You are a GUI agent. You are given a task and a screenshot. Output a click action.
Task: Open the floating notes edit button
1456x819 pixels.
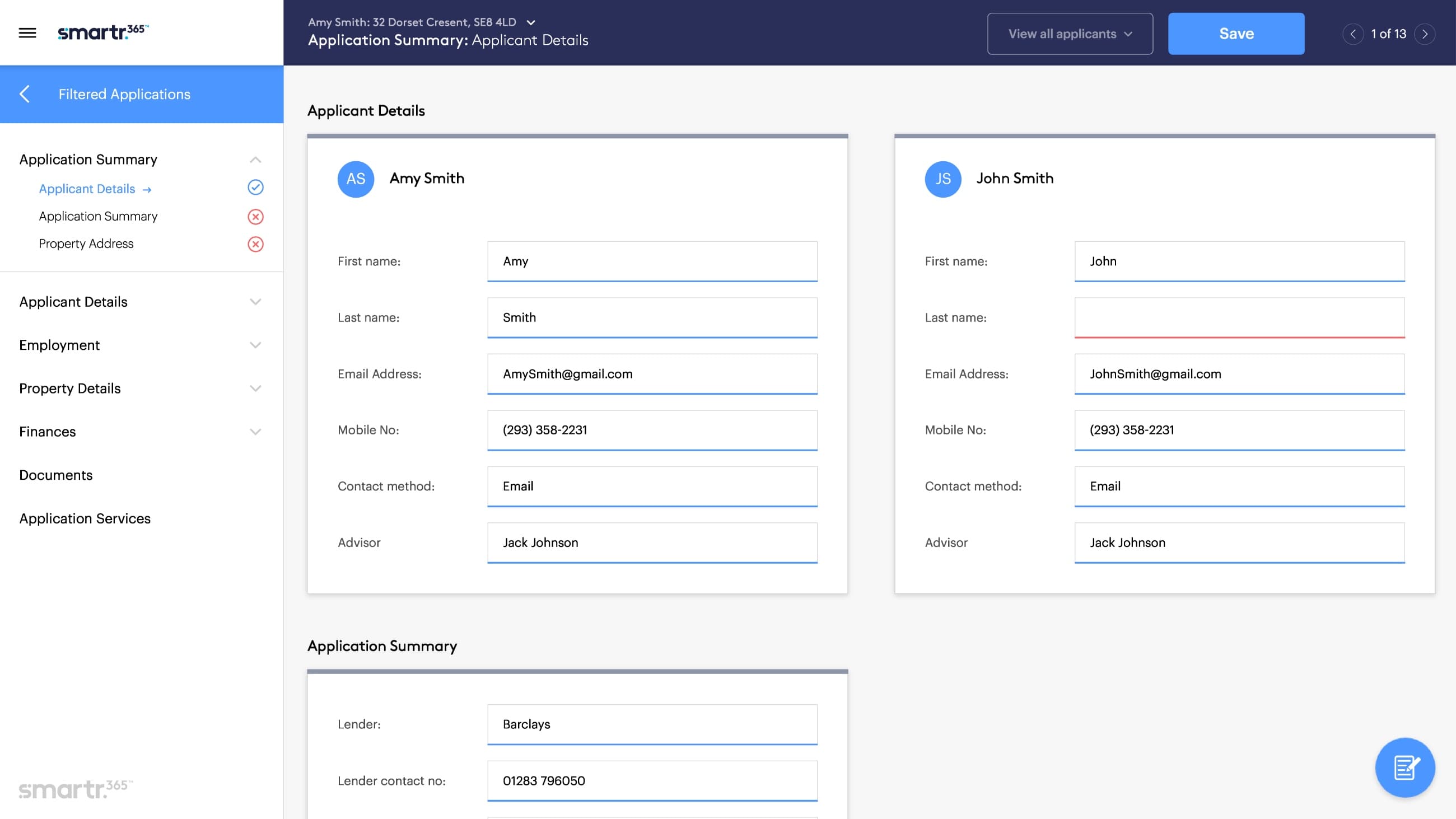pyautogui.click(x=1404, y=767)
